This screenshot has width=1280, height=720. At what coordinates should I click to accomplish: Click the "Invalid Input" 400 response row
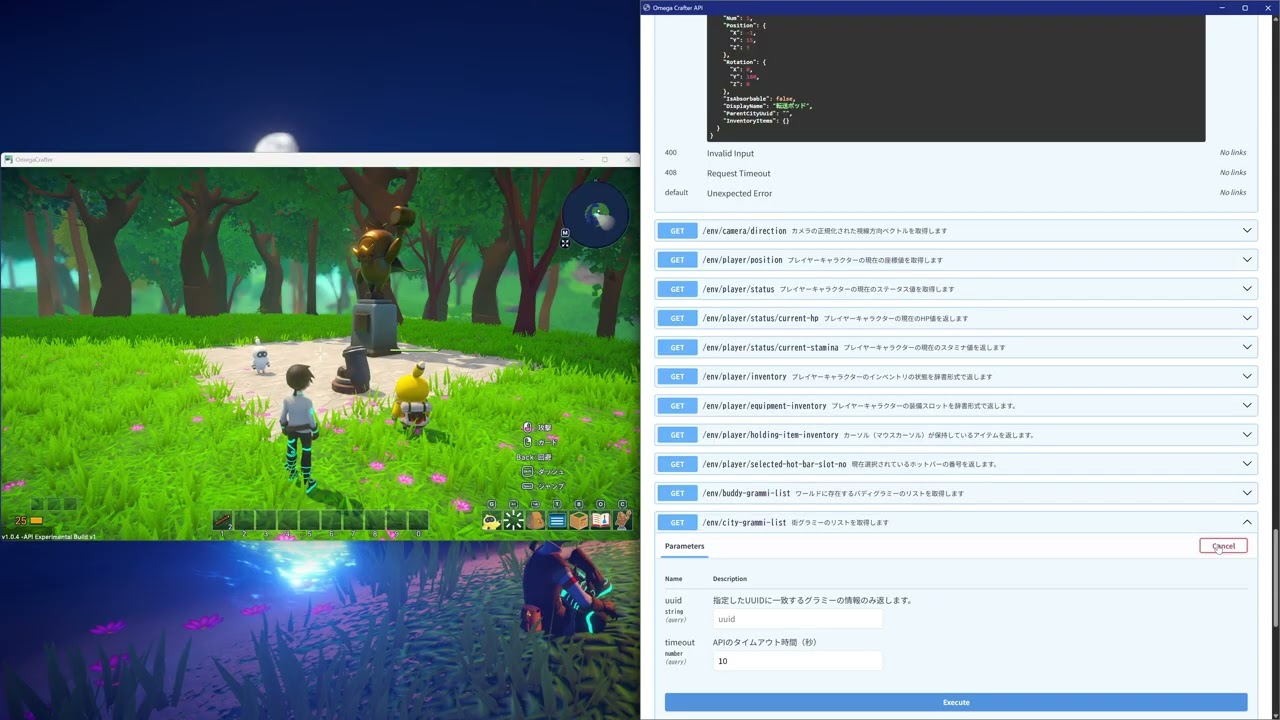tap(956, 153)
